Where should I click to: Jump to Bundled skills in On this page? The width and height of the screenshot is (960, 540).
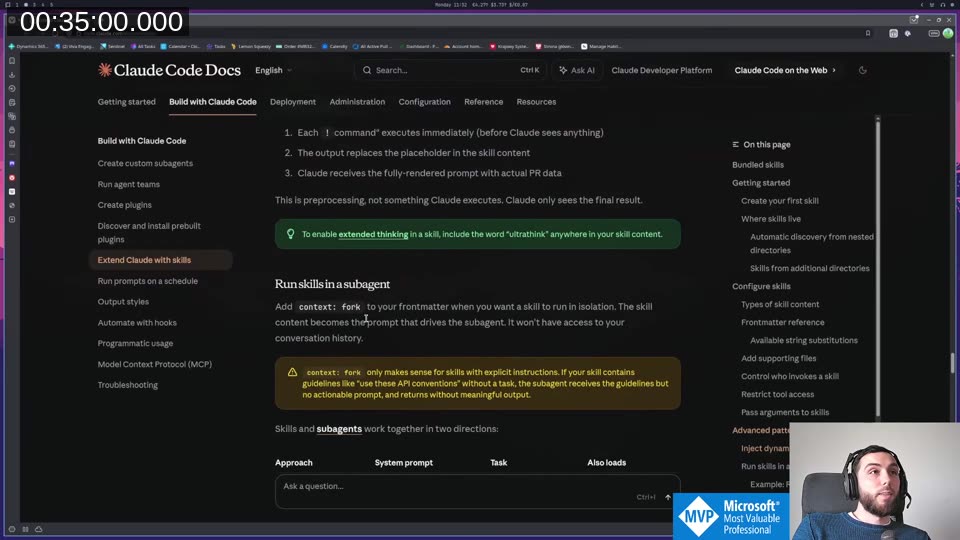point(758,165)
